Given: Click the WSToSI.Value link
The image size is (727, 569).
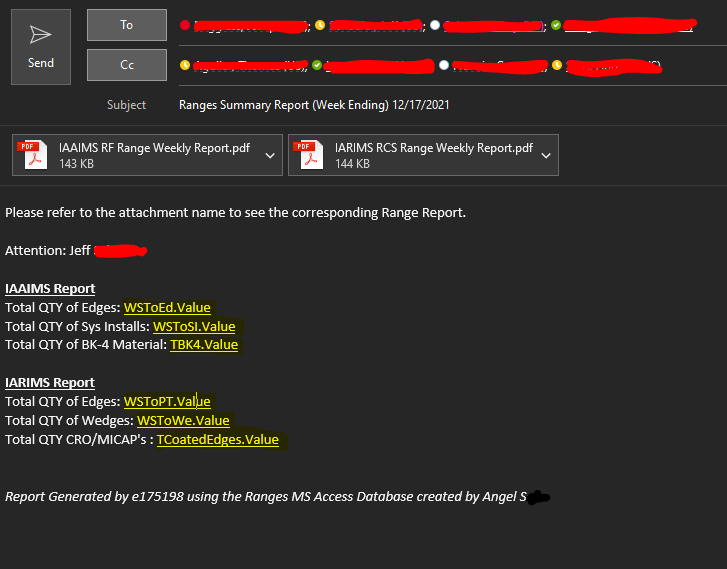Looking at the screenshot, I should point(194,326).
